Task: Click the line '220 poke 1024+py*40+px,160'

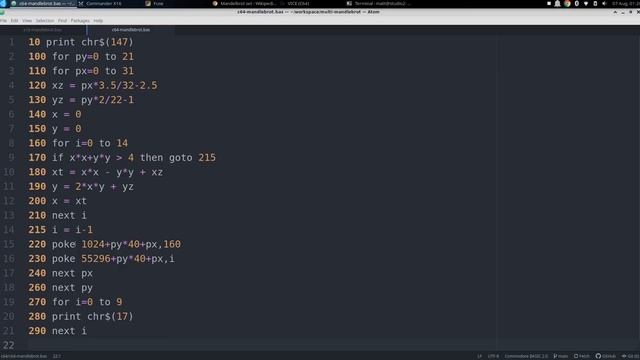Action: coord(104,244)
